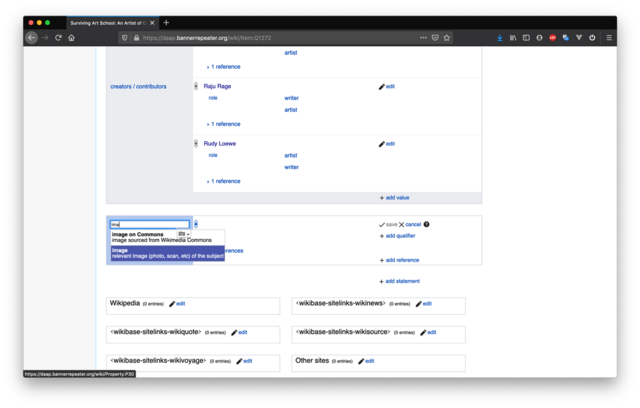Toggle the rank selector beside Raju Rage
The width and height of the screenshot is (640, 408).
(196, 87)
